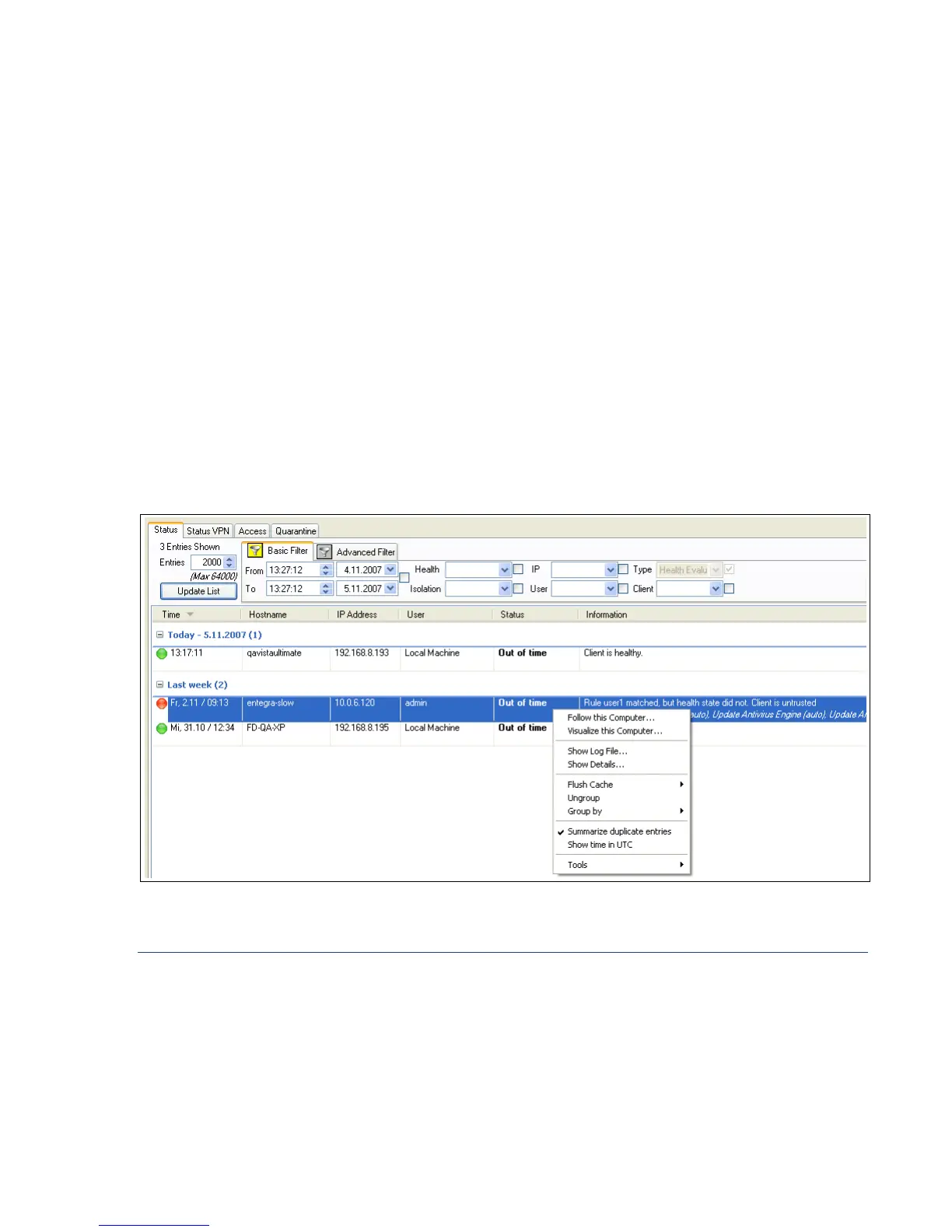Click the Advanced Filter funnel icon
Viewport: 952px width, 1232px height.
tap(324, 552)
